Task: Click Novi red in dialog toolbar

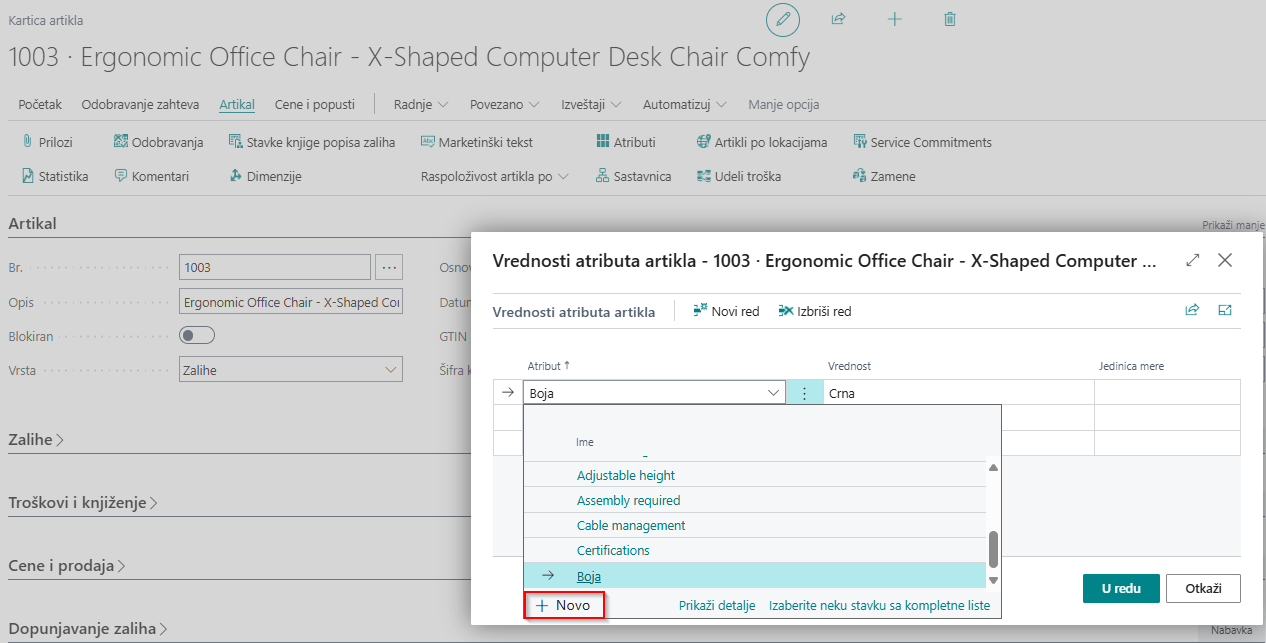Action: 725,311
